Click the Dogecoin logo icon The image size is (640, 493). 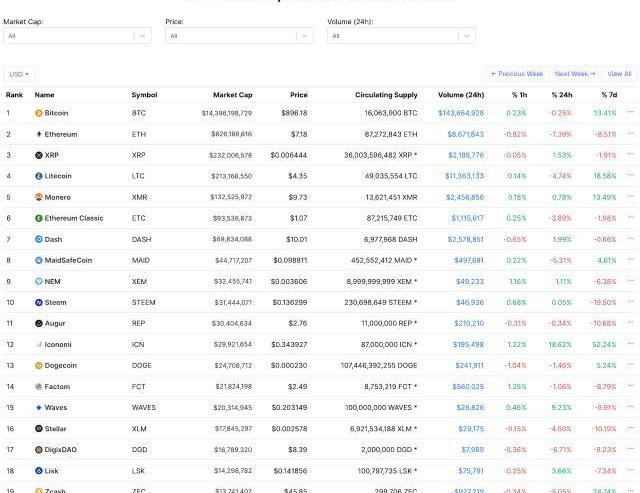coord(39,365)
